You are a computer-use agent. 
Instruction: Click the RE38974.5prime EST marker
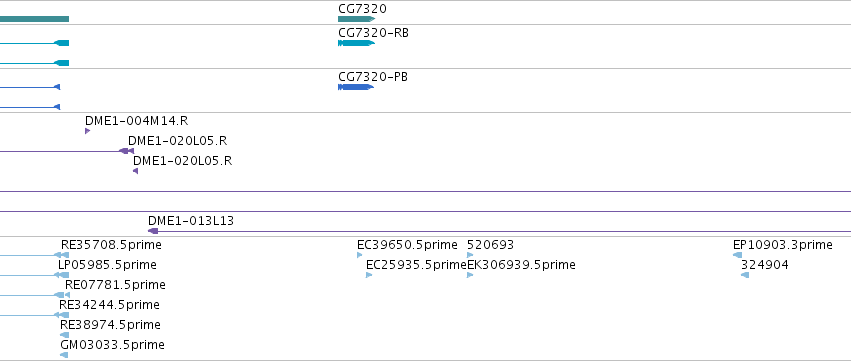(65, 335)
